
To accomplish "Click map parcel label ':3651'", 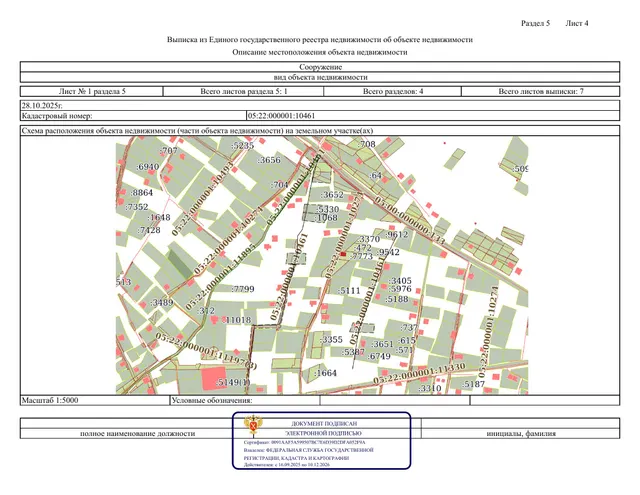I will [382, 344].
